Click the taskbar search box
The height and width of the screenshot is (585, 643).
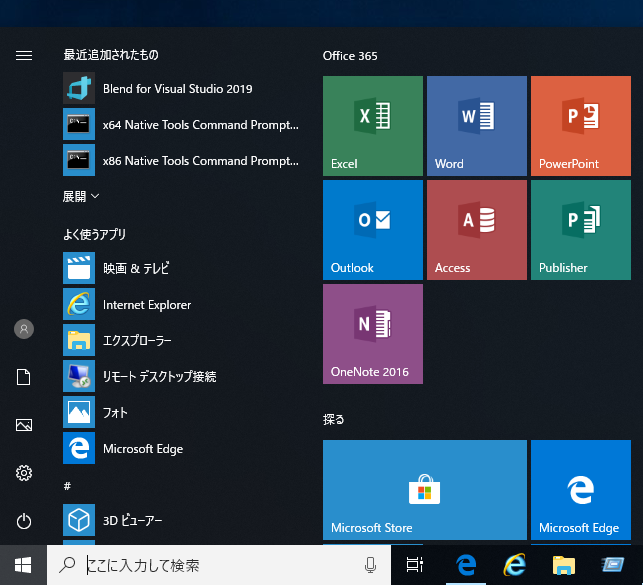[x=219, y=565]
